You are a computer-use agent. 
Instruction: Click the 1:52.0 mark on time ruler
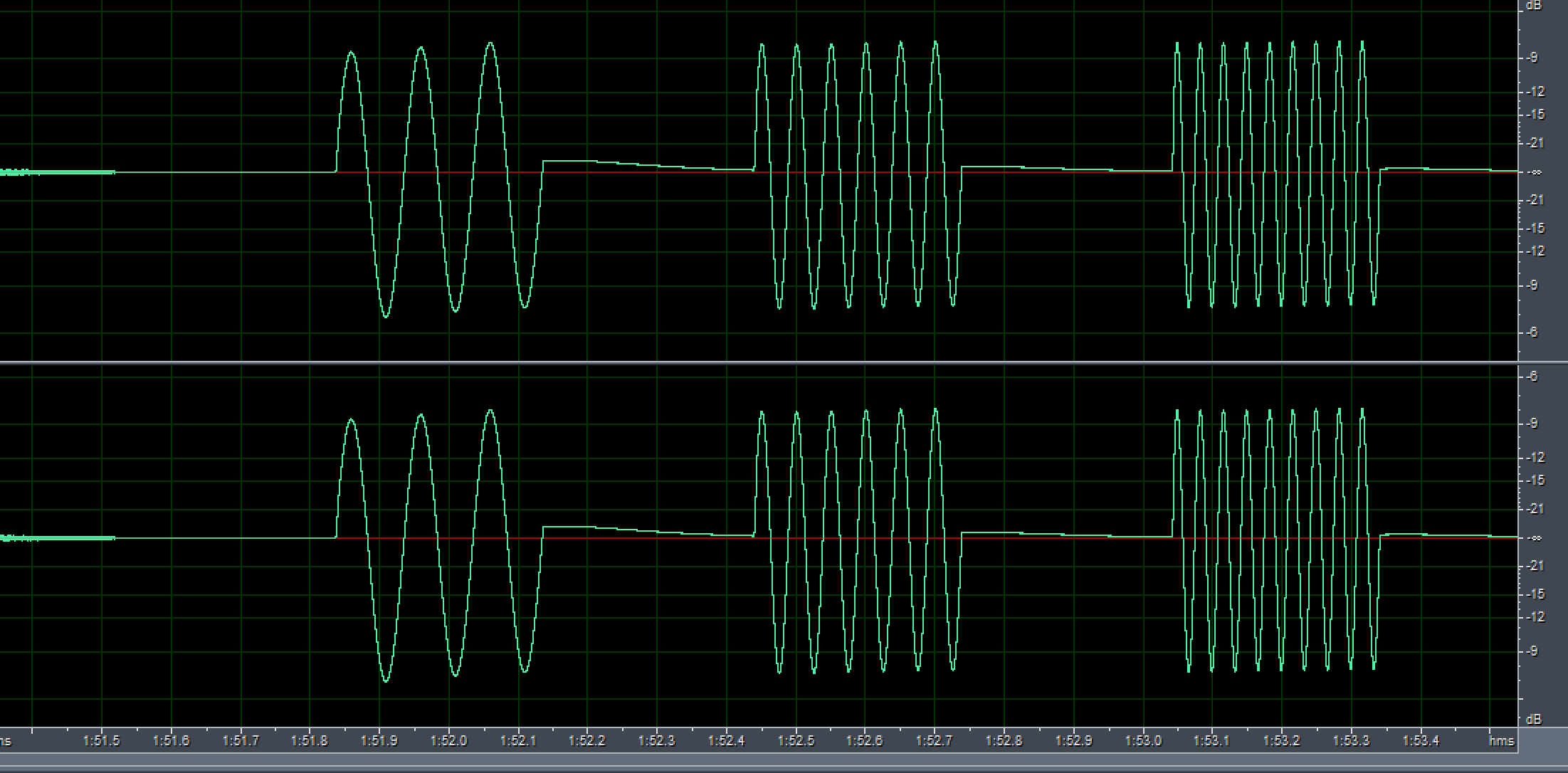(x=448, y=741)
